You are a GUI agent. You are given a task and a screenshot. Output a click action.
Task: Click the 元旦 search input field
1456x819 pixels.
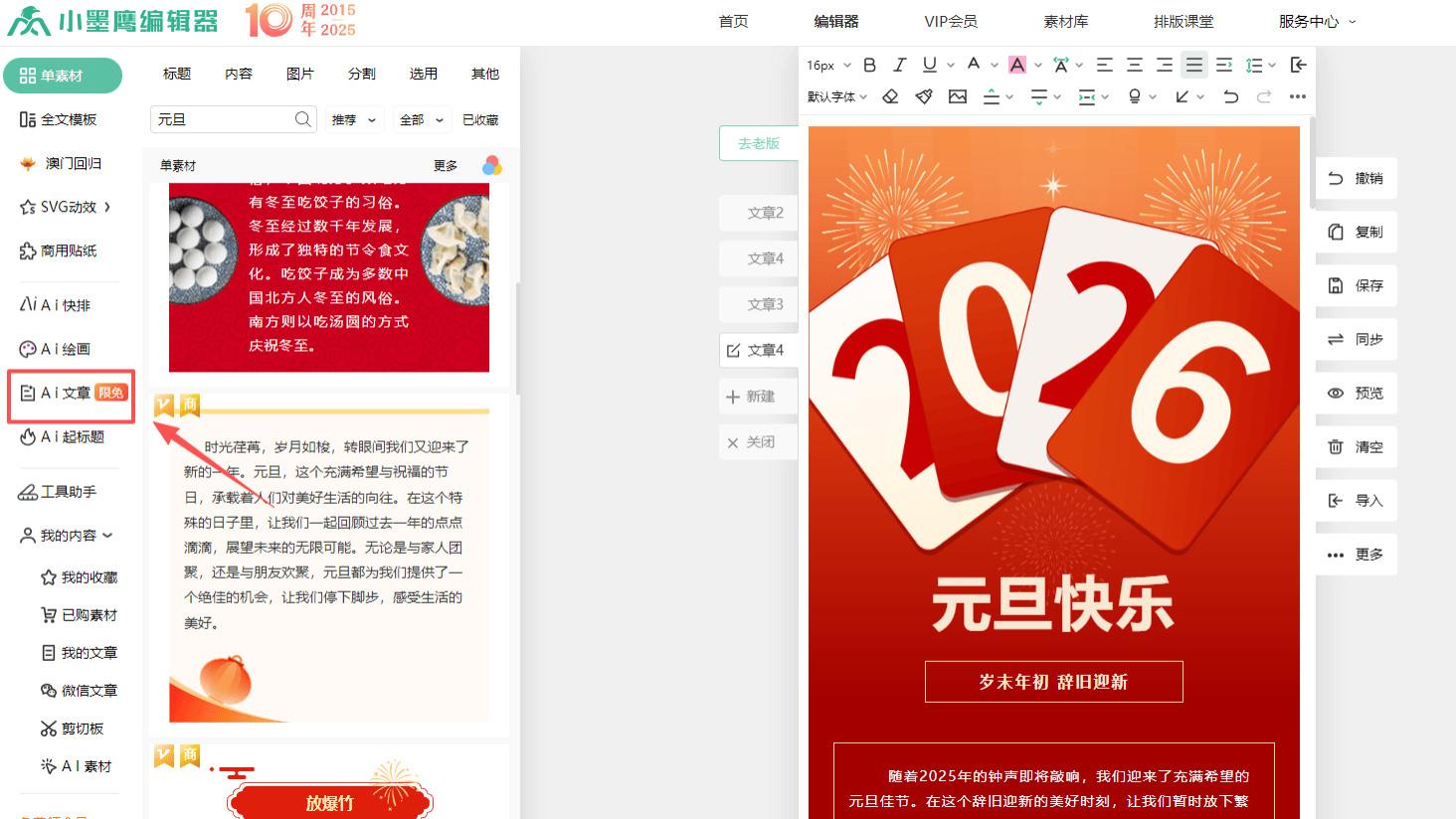tap(224, 119)
